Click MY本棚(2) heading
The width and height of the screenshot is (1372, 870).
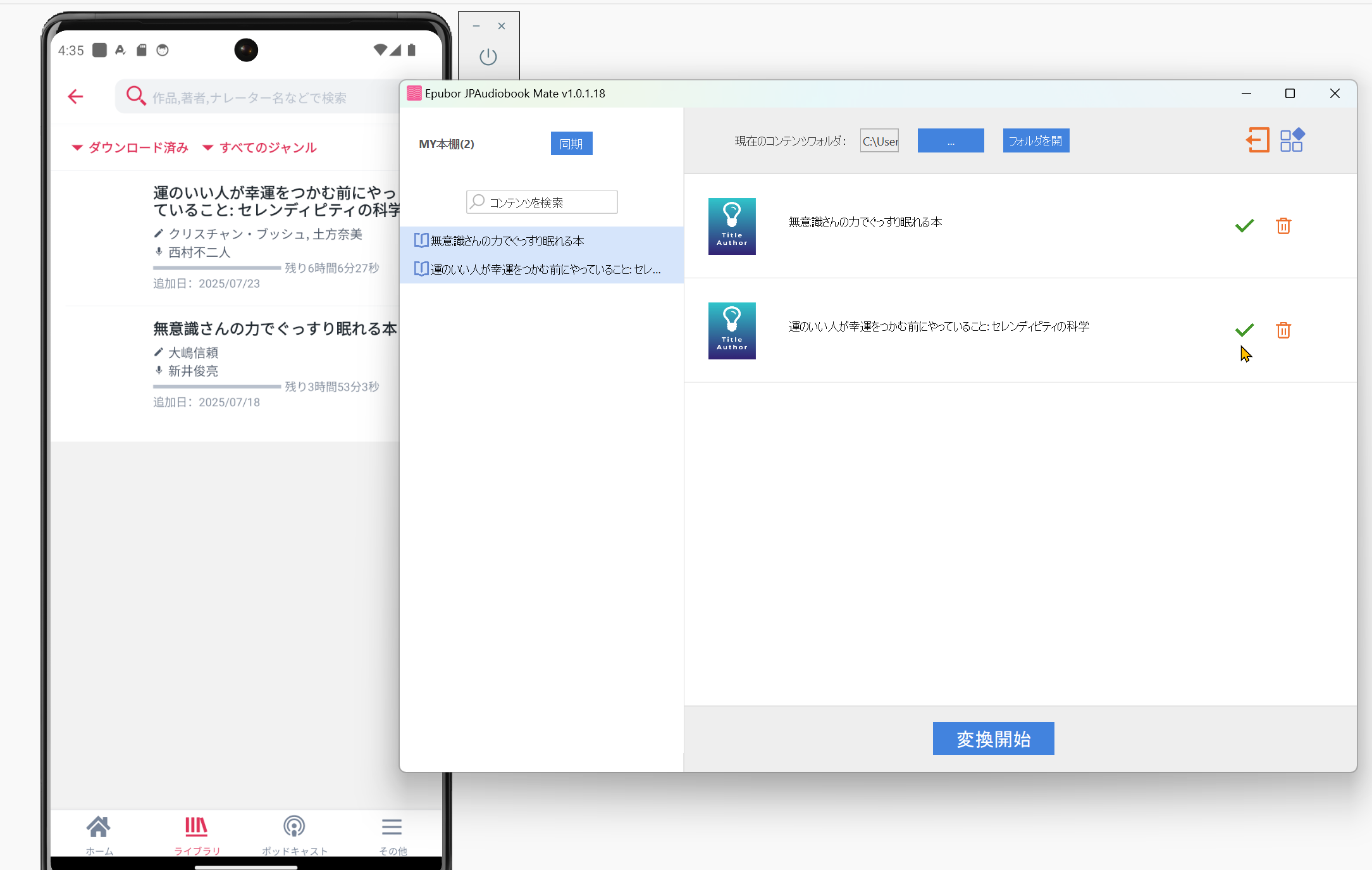[x=447, y=144]
